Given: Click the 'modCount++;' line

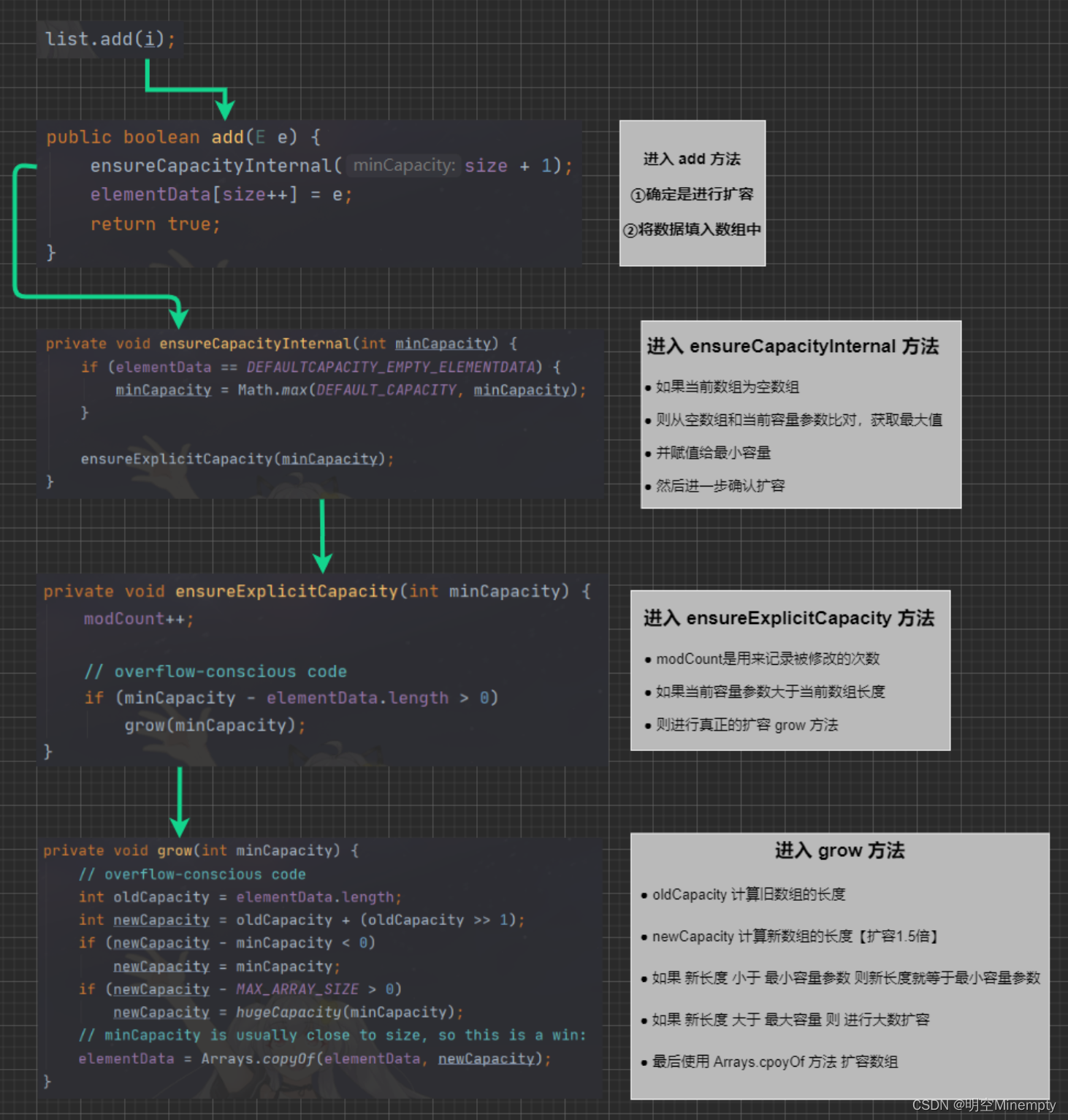Looking at the screenshot, I should click(139, 619).
